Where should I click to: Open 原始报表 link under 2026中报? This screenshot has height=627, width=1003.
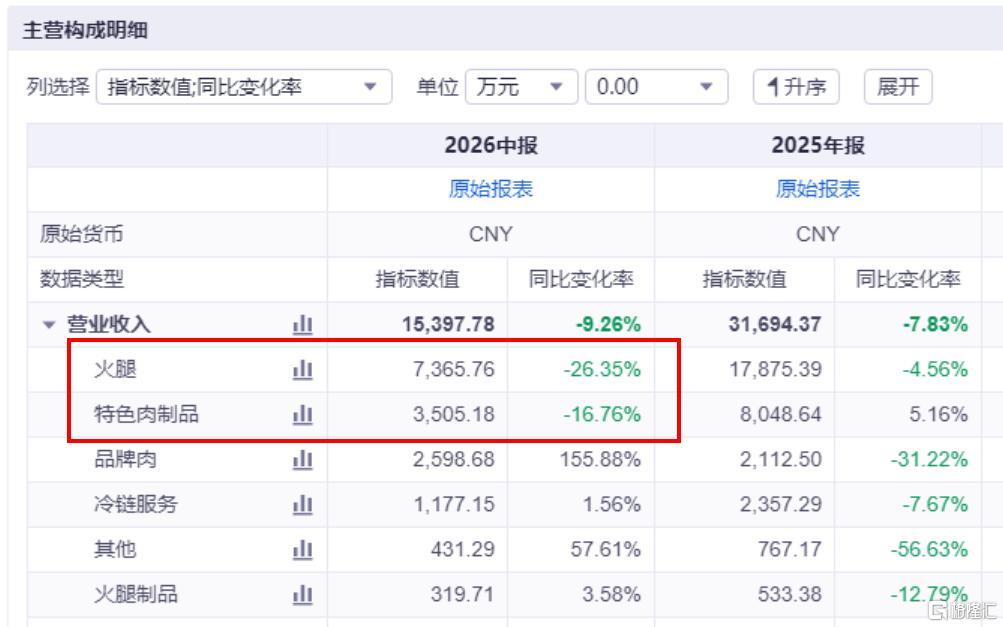click(491, 189)
